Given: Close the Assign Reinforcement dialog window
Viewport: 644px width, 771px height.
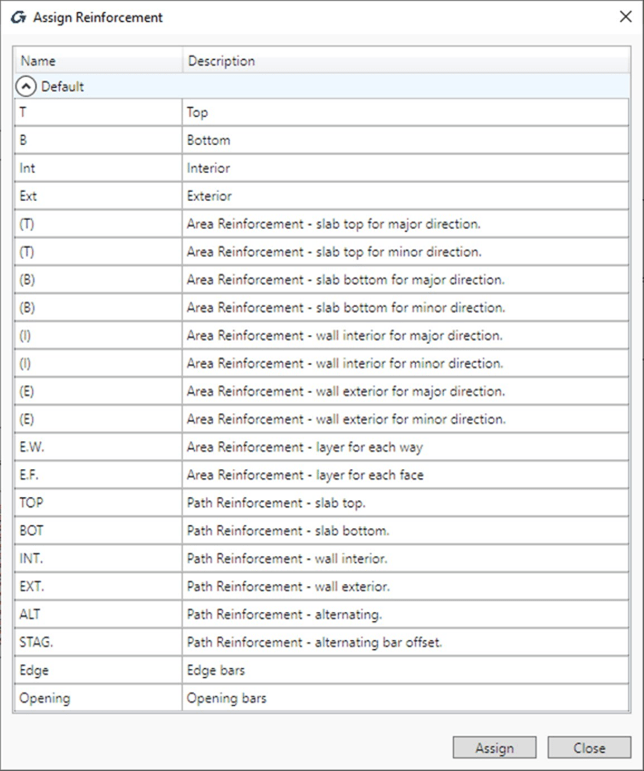Looking at the screenshot, I should [x=625, y=17].
